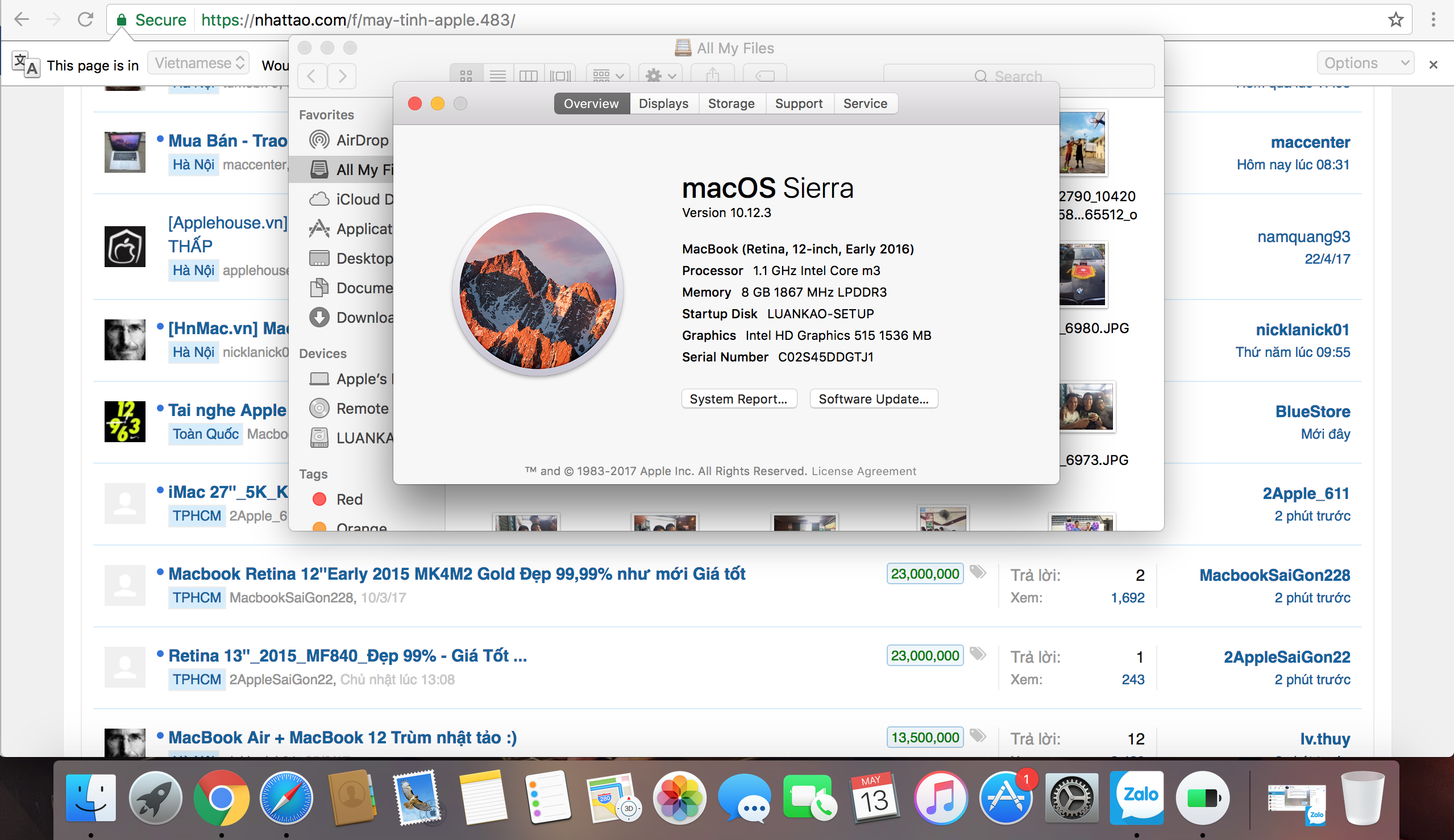Launch Launchpad rocket icon in Dock

155,797
